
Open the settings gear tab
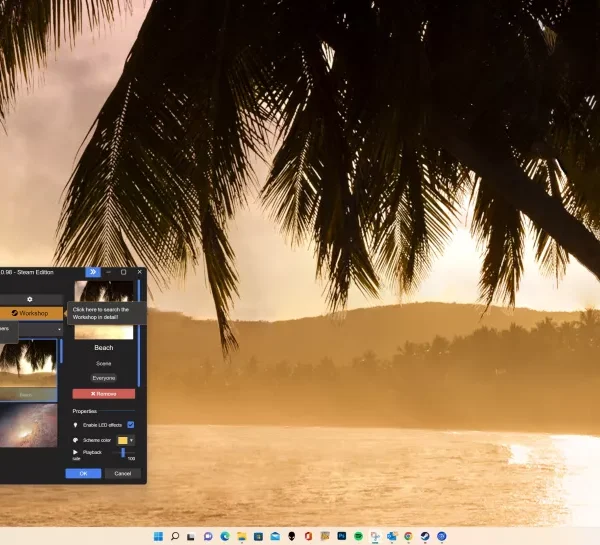tap(30, 298)
